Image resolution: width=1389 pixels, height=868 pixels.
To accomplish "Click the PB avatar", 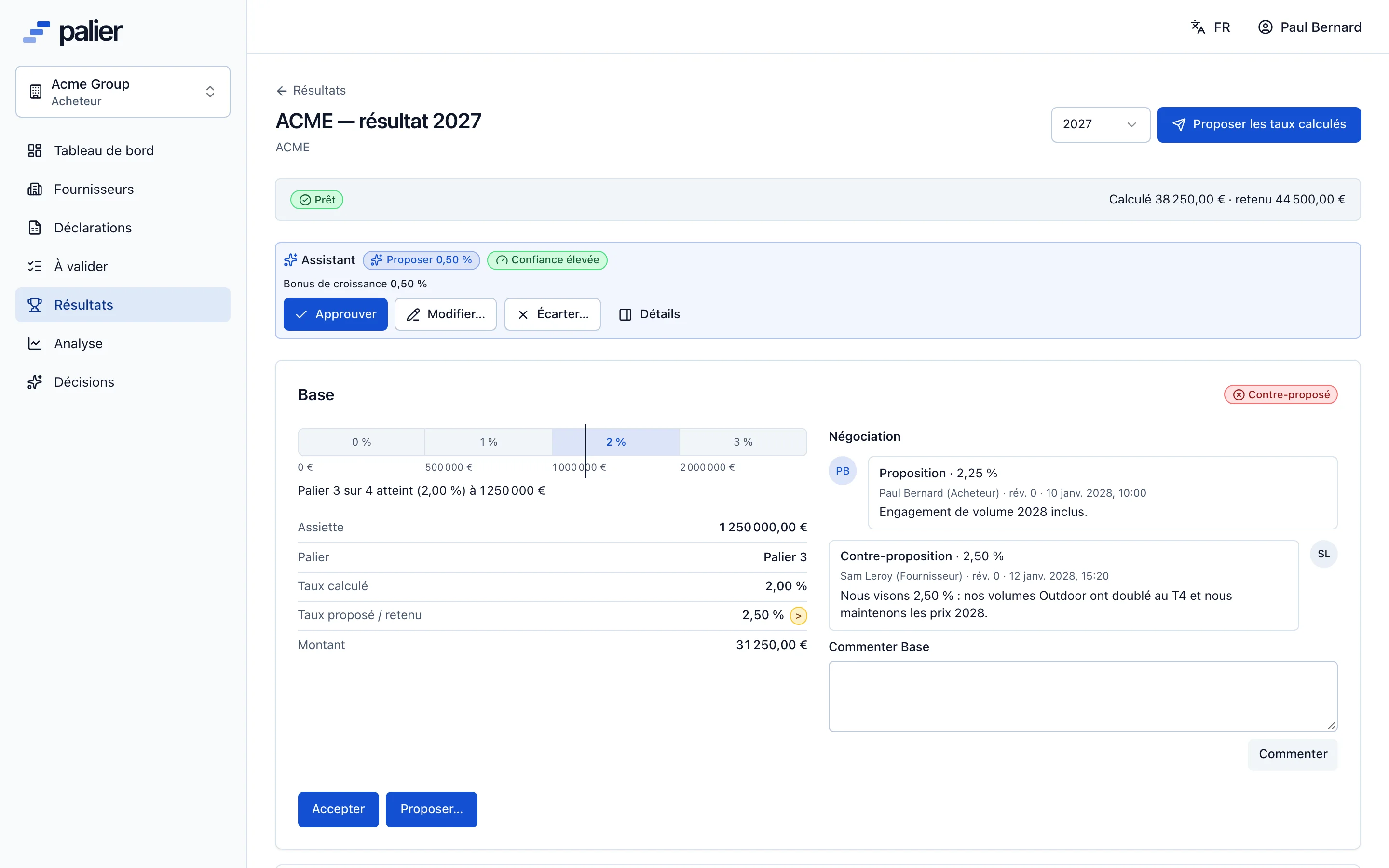I will (843, 471).
